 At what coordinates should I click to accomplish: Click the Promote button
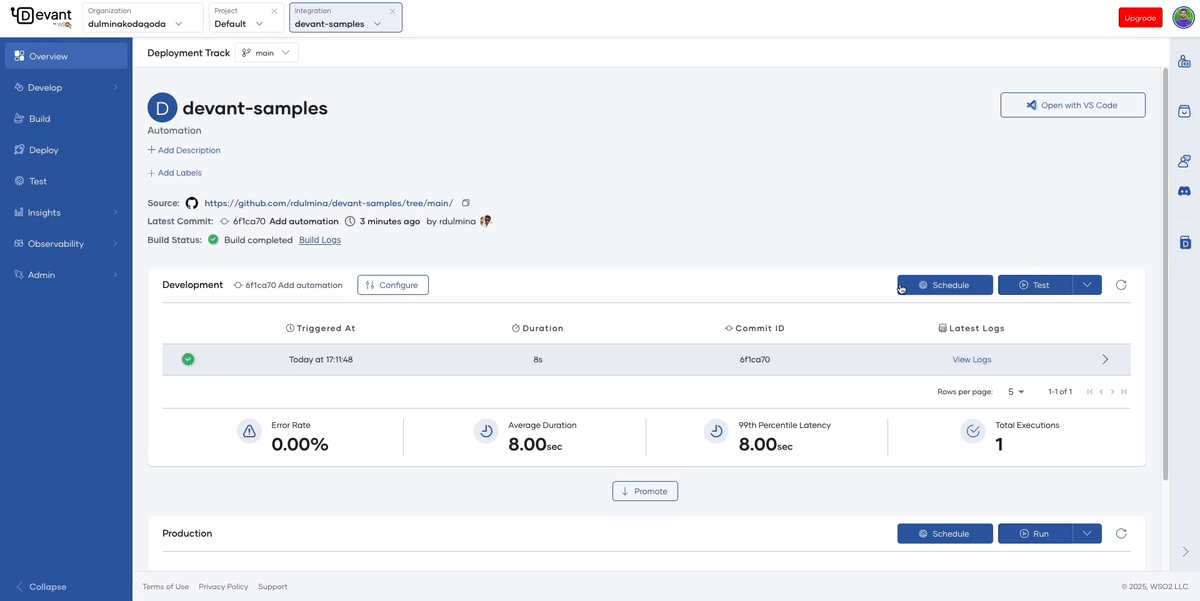coord(645,491)
